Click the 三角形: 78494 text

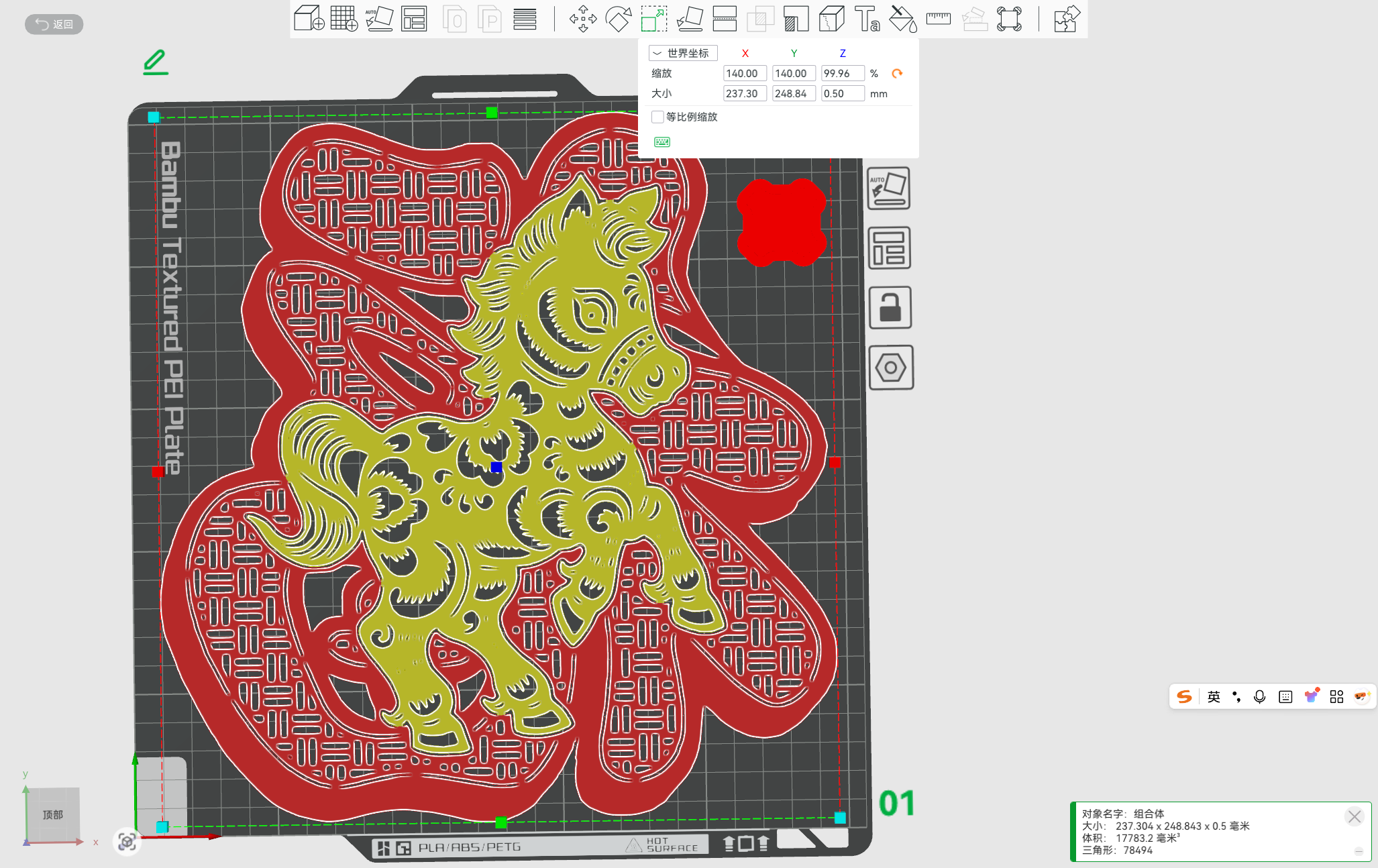coord(1117,850)
